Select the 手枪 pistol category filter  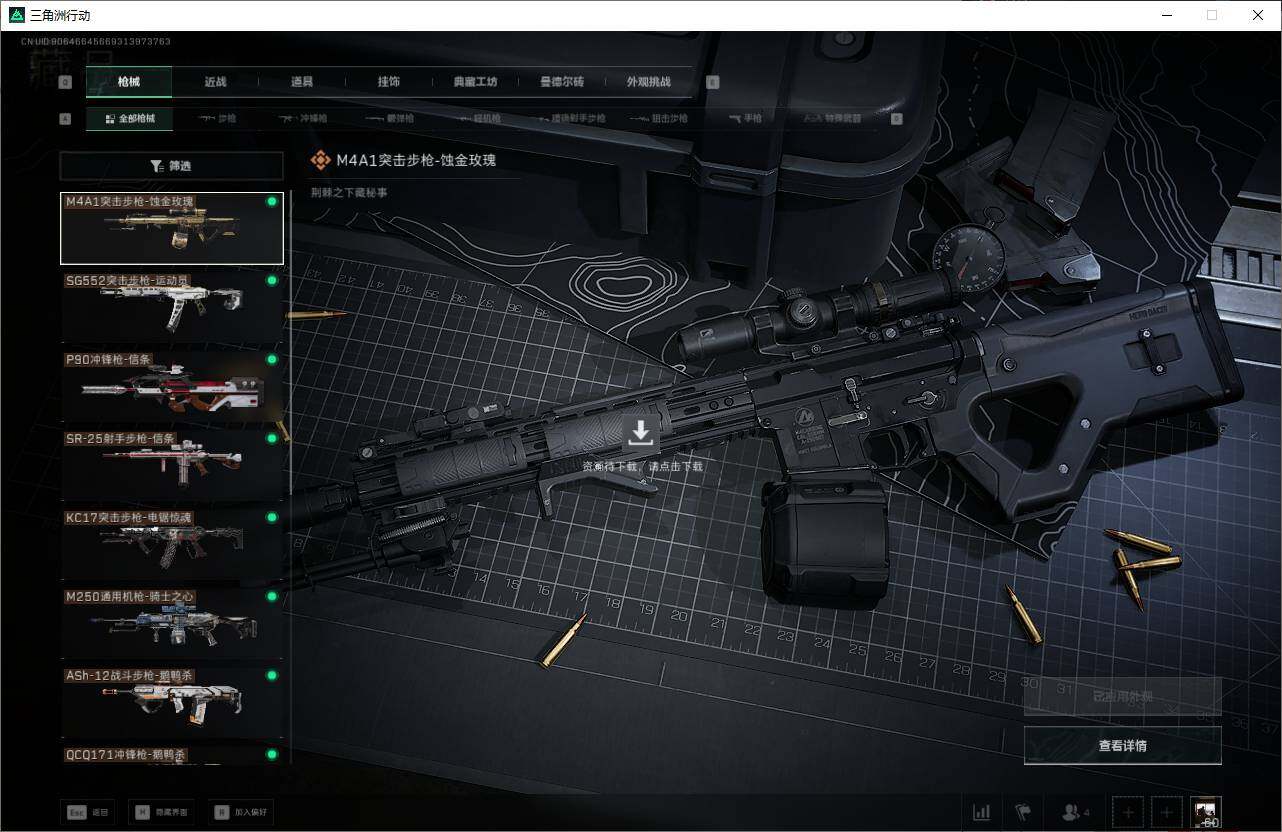tap(745, 118)
